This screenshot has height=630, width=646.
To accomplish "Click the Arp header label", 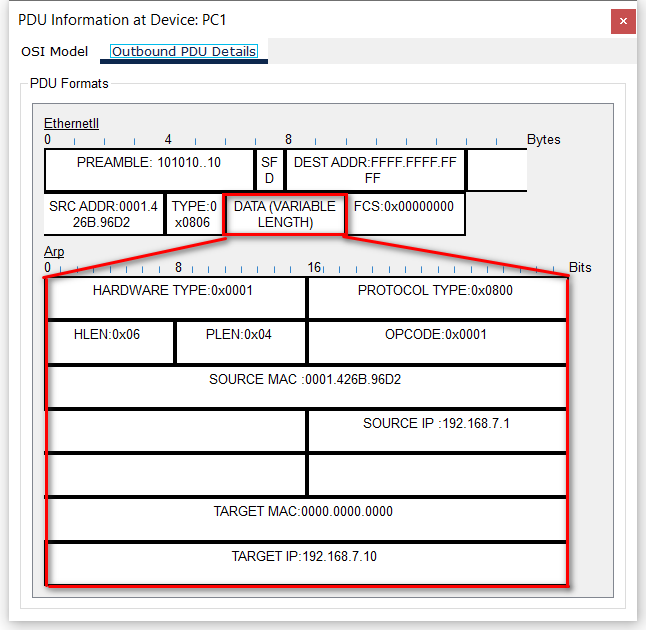I will click(x=54, y=251).
